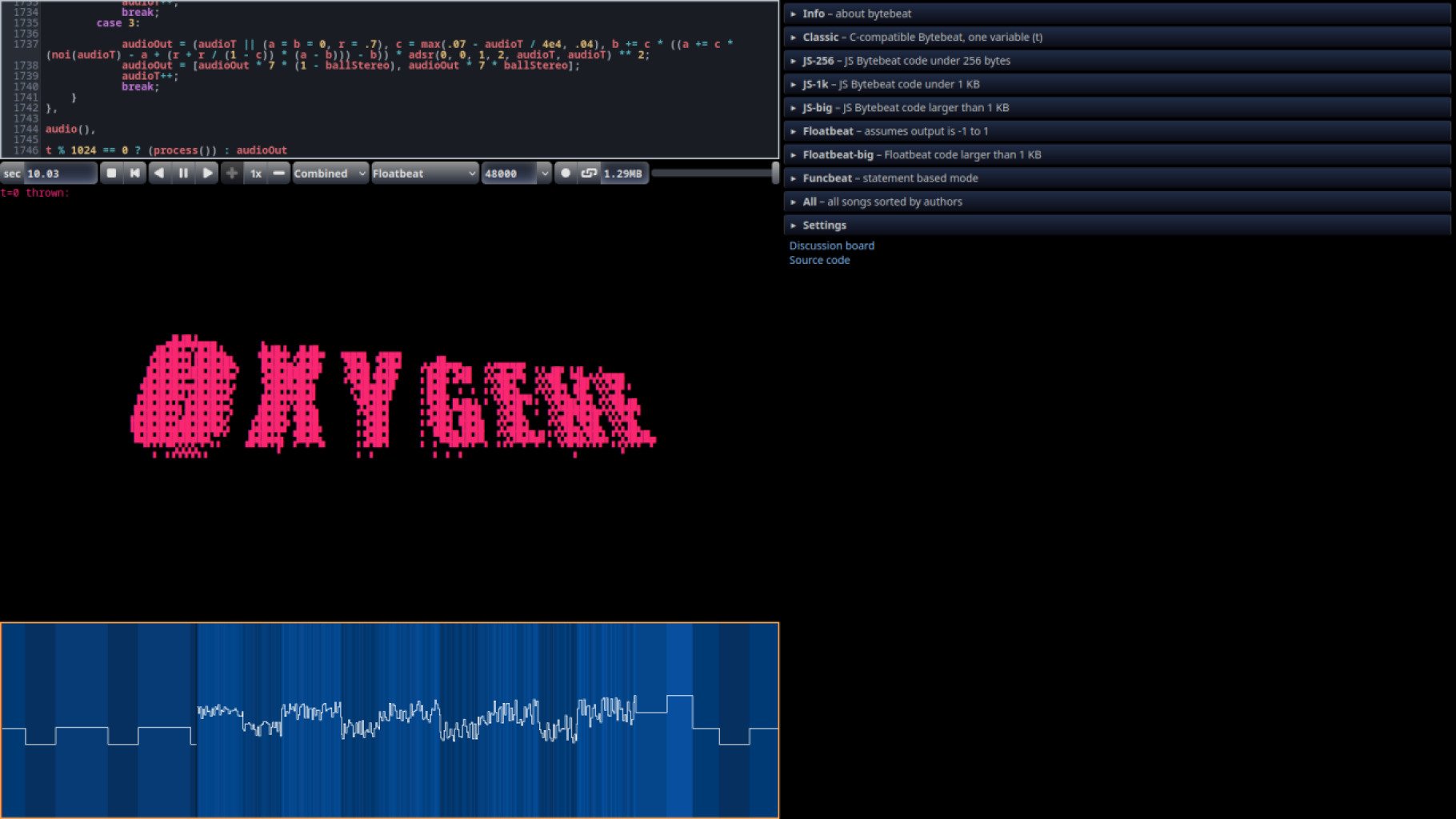Expand the JS-256 library section
Image resolution: width=1456 pixels, height=819 pixels.
pyautogui.click(x=906, y=61)
